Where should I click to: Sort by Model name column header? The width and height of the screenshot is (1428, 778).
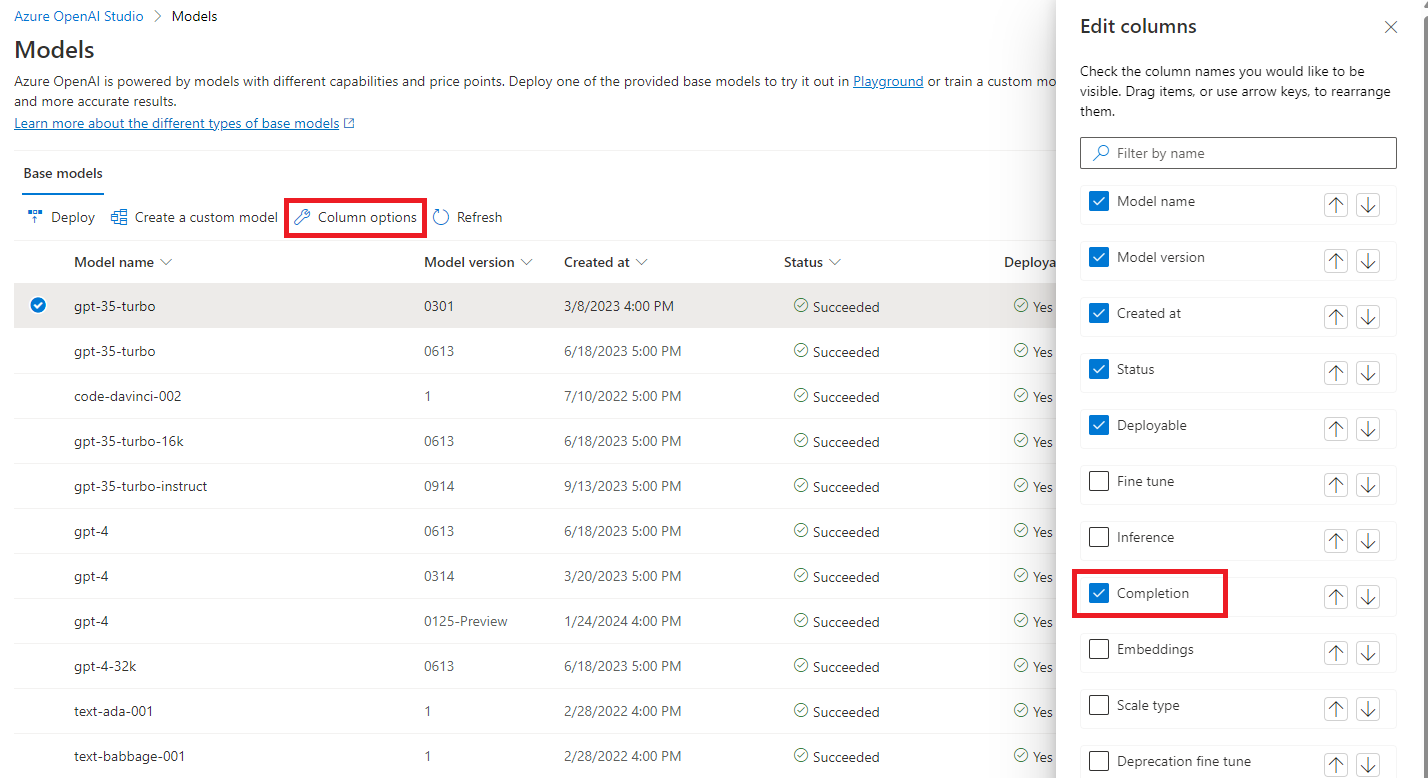click(123, 262)
